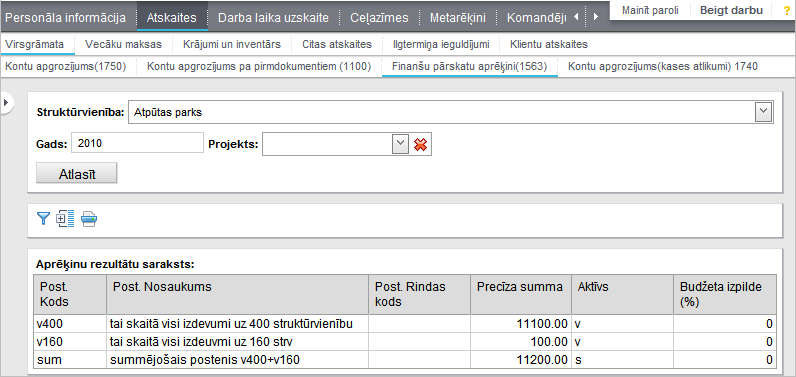This screenshot has height=377, width=796.
Task: Click the Atlasīt button
Action: (x=77, y=173)
